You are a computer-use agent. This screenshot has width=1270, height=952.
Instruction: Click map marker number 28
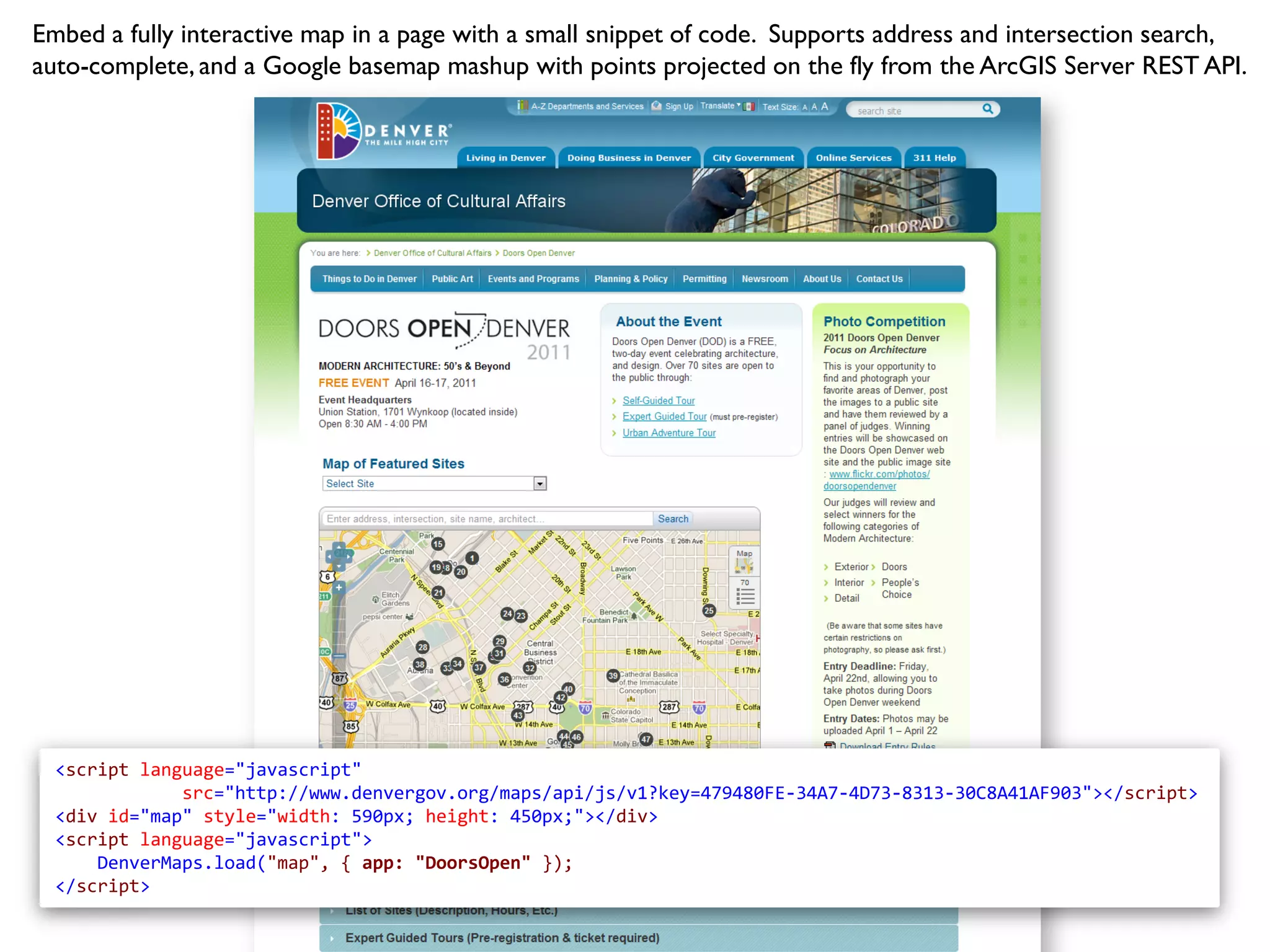422,647
